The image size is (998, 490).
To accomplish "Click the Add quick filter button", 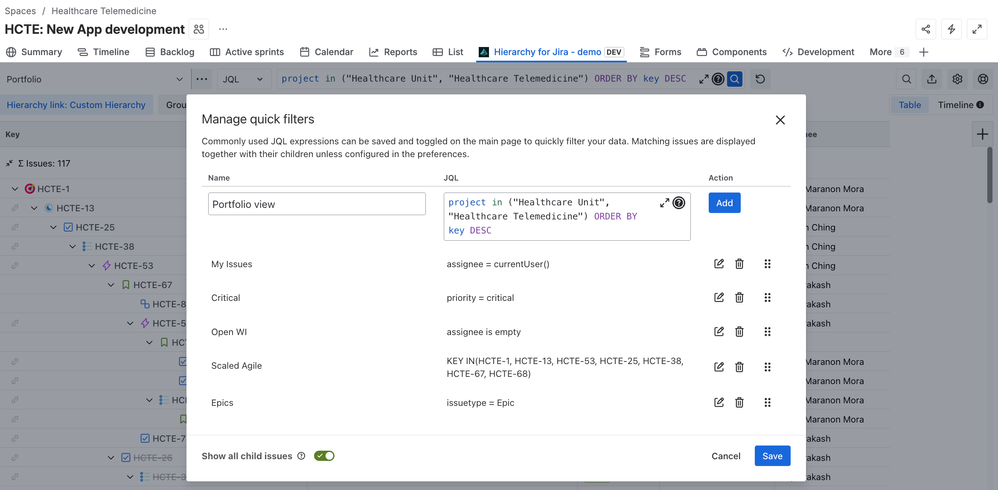I will [724, 203].
